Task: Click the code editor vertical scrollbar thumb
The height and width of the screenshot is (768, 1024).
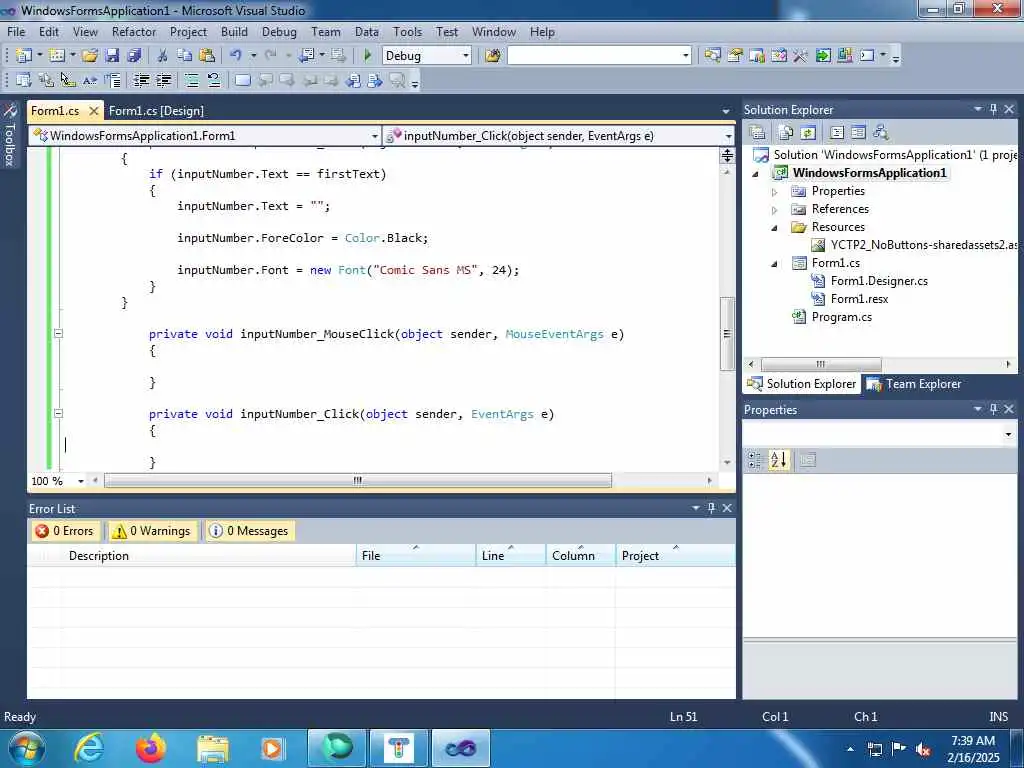Action: [727, 334]
